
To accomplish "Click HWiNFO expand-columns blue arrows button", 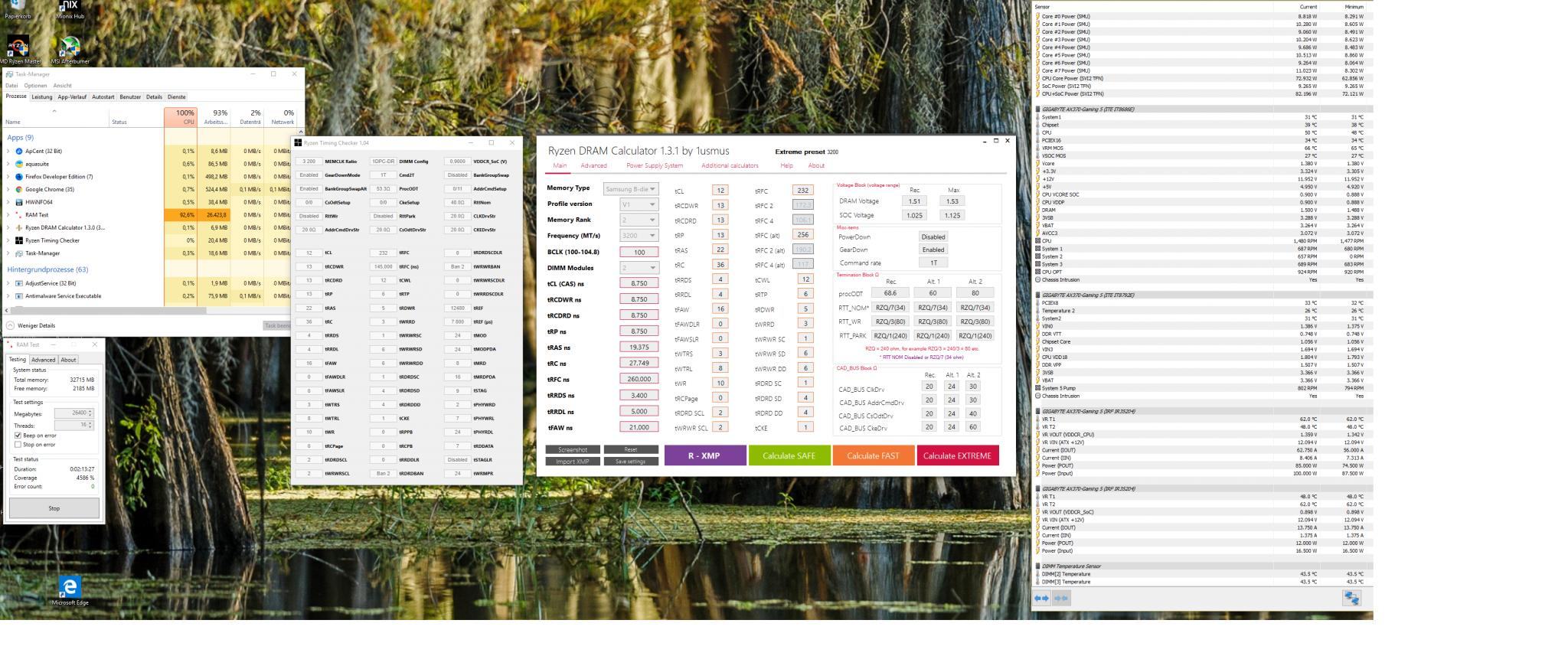I will click(x=1042, y=599).
